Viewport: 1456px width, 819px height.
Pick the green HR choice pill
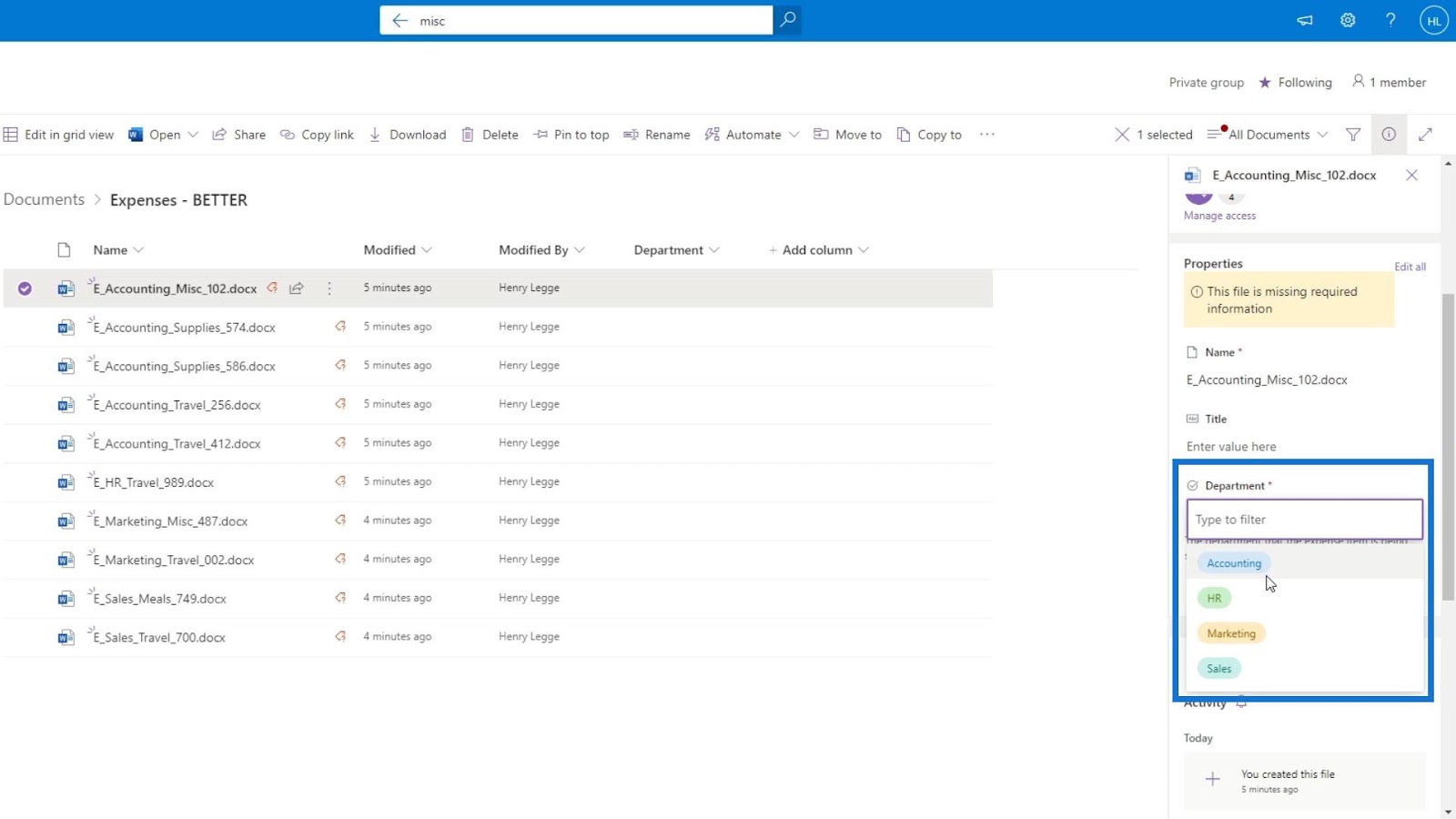click(1214, 598)
